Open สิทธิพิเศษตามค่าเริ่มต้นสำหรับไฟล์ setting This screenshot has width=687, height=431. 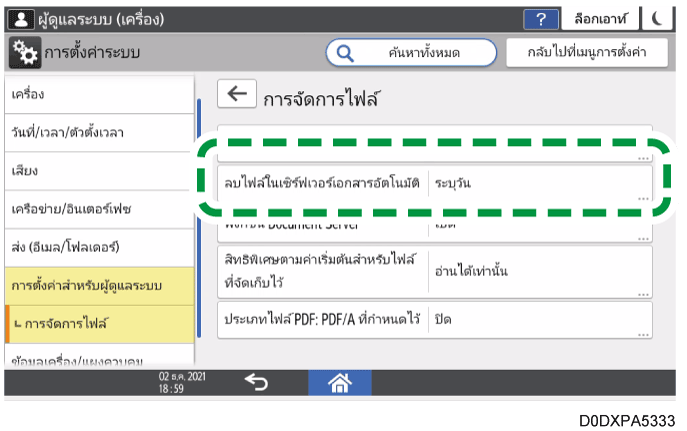434,270
